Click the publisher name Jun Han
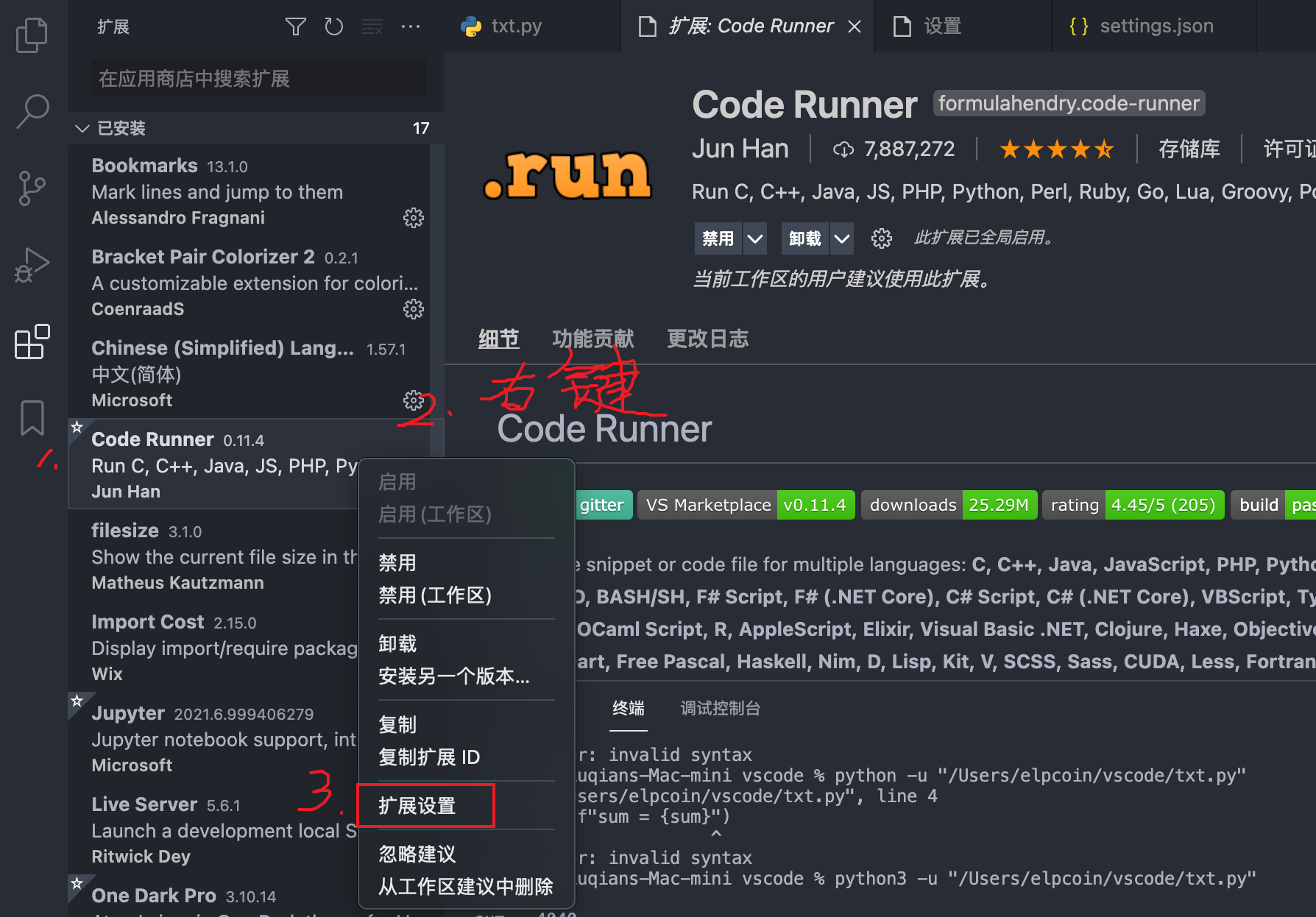The width and height of the screenshot is (1316, 917). (740, 149)
